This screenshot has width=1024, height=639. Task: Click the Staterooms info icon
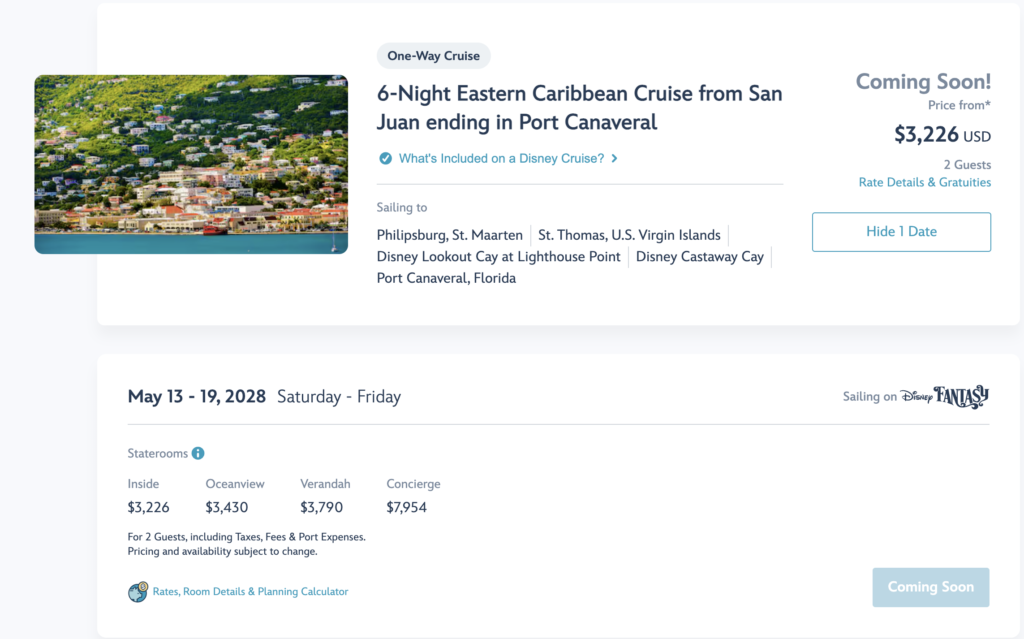(198, 453)
